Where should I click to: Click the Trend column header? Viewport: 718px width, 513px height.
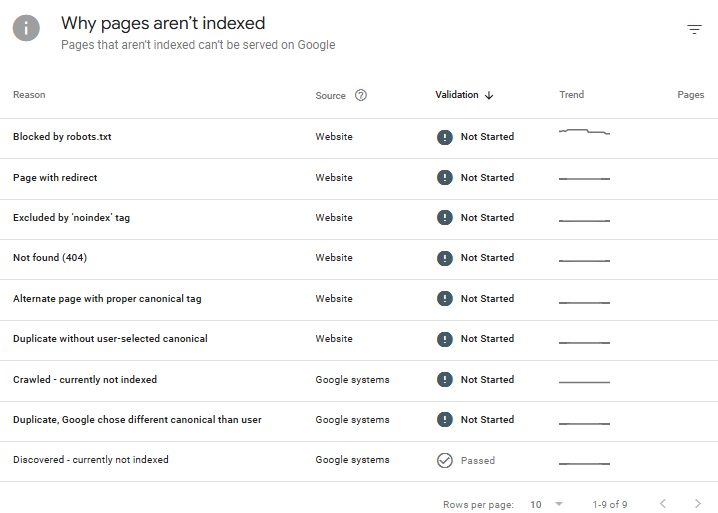(571, 95)
